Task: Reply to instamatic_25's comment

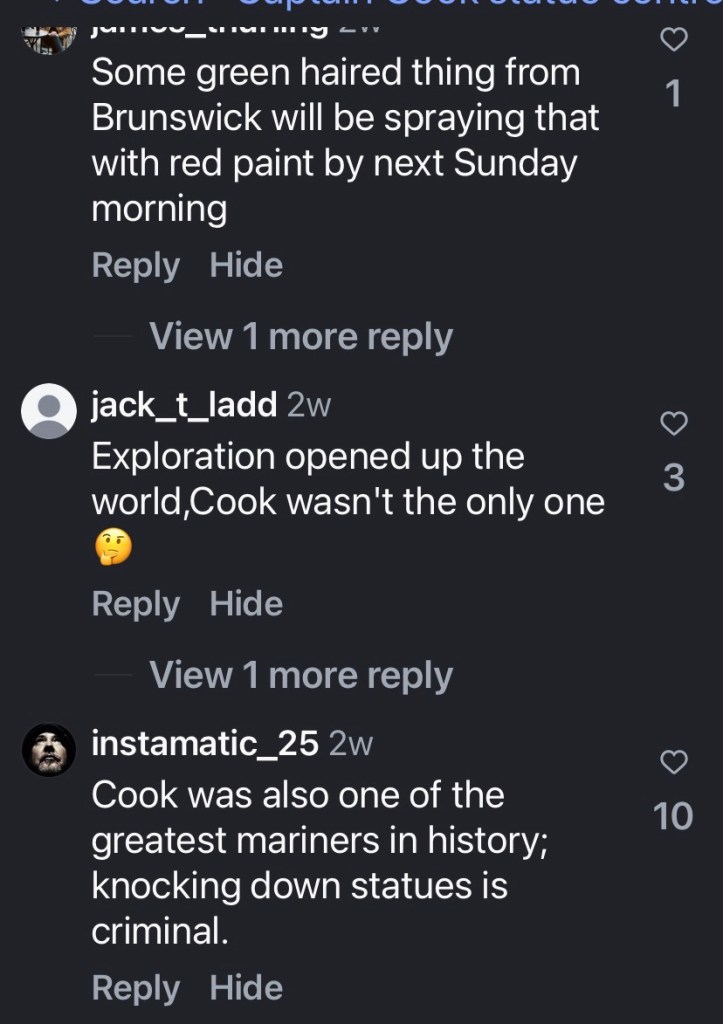Action: pos(135,988)
